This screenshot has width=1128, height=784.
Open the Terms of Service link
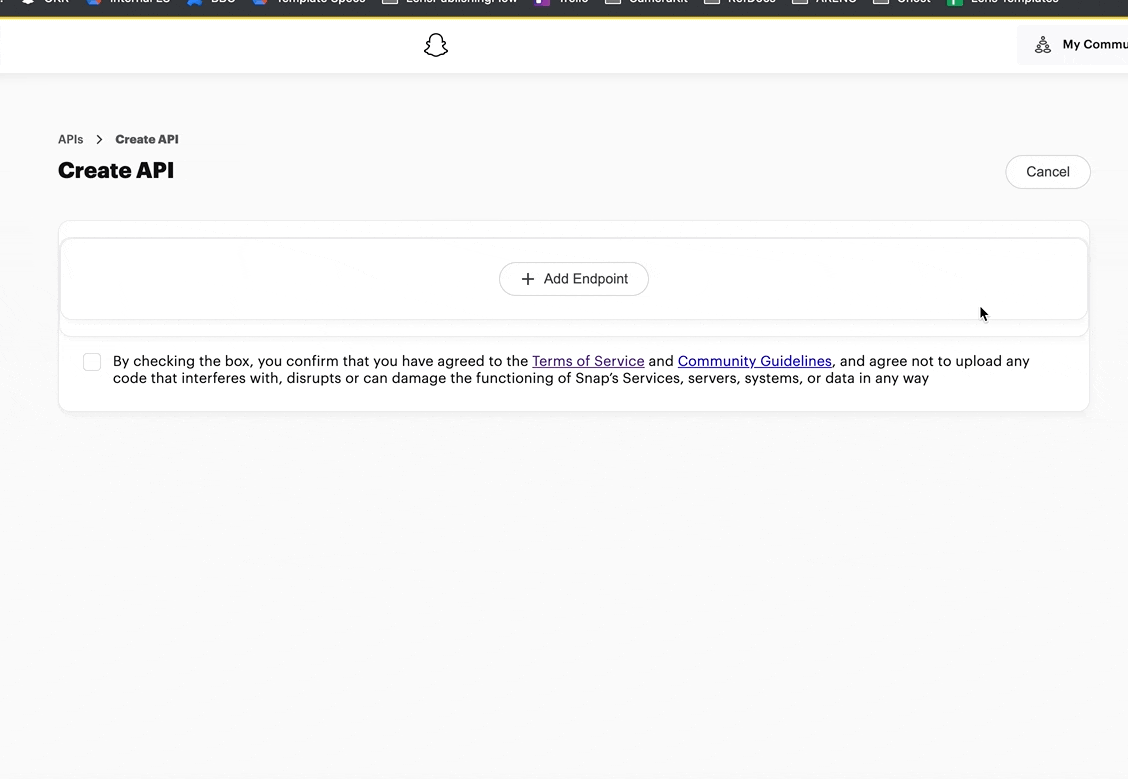(x=588, y=361)
